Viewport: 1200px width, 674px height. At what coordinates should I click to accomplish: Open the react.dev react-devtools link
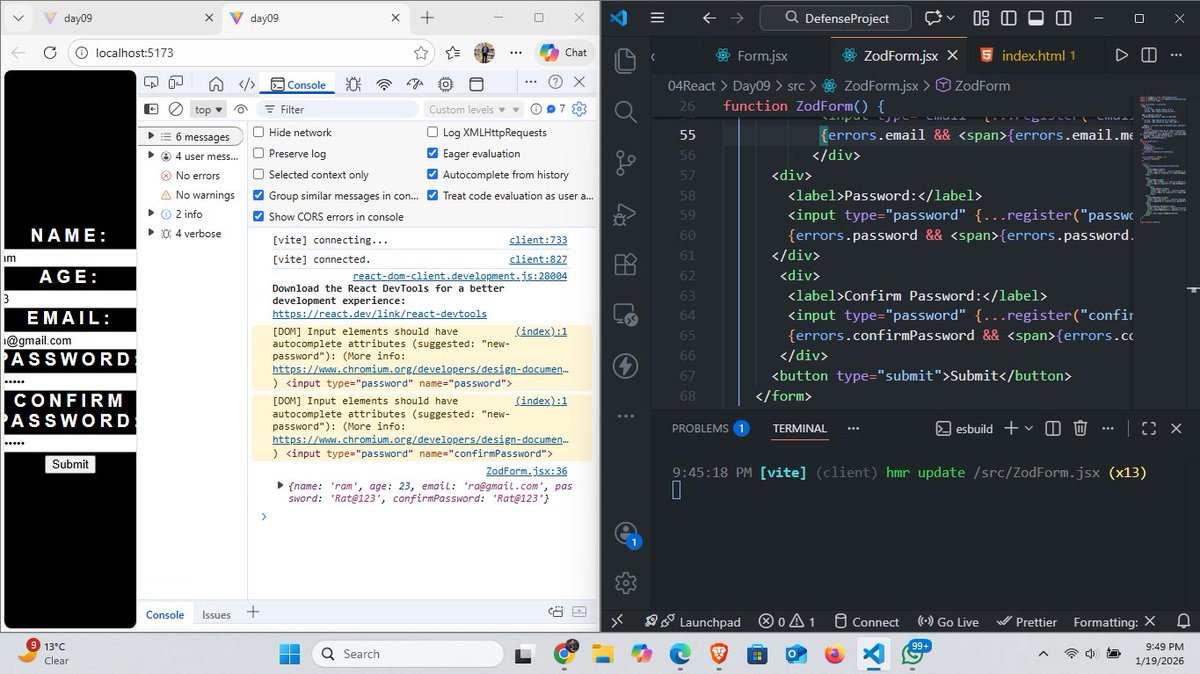click(x=380, y=314)
